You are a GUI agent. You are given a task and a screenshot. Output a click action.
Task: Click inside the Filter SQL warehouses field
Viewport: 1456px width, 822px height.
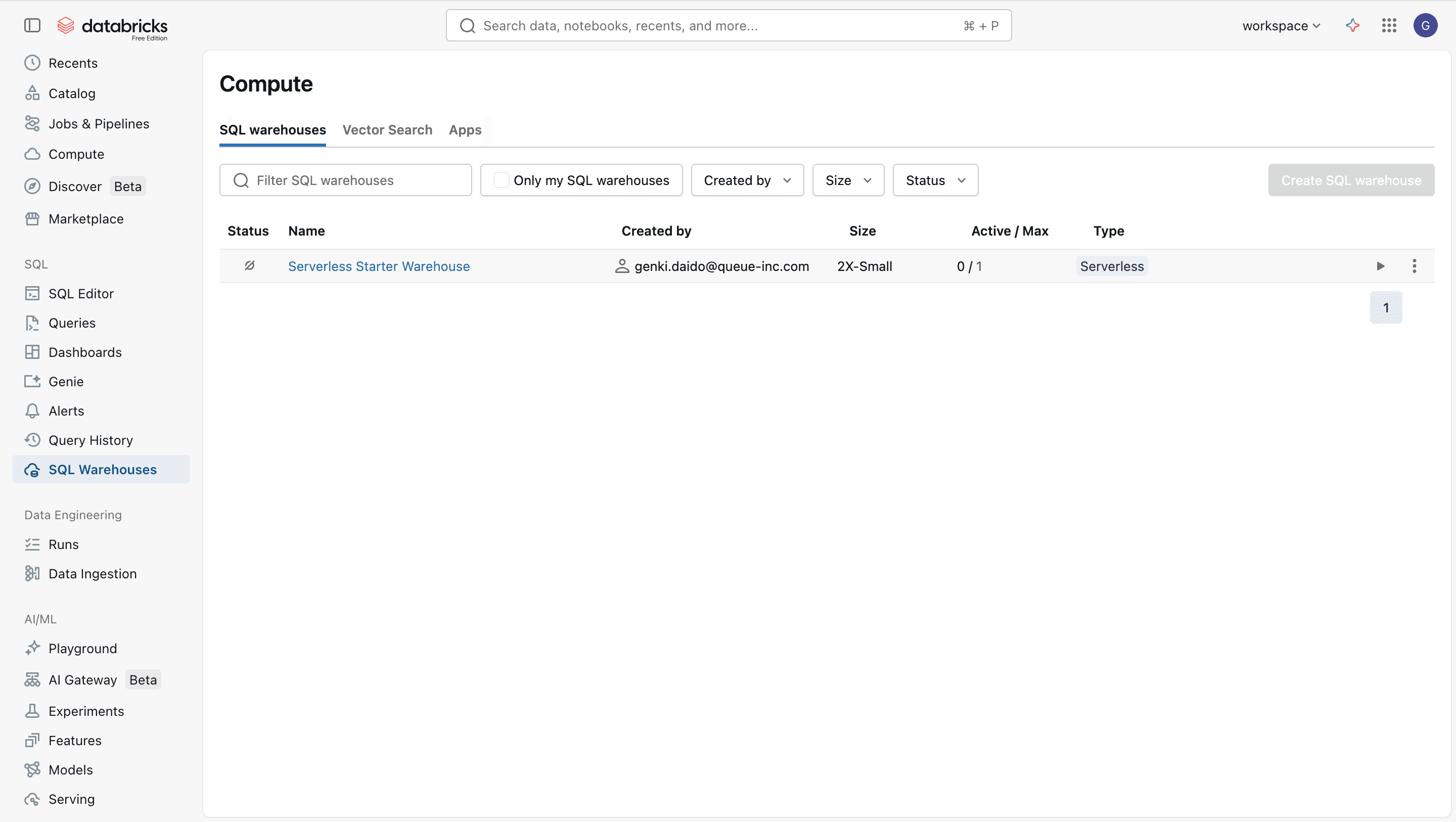click(x=346, y=180)
